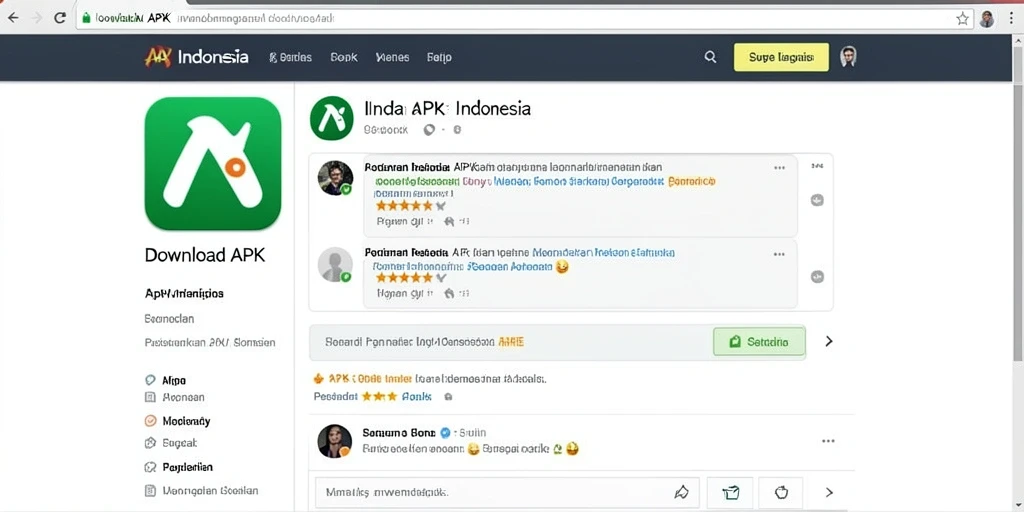1024x512 pixels.
Task: Click the icon beside Payderlian
Action: click(150, 468)
